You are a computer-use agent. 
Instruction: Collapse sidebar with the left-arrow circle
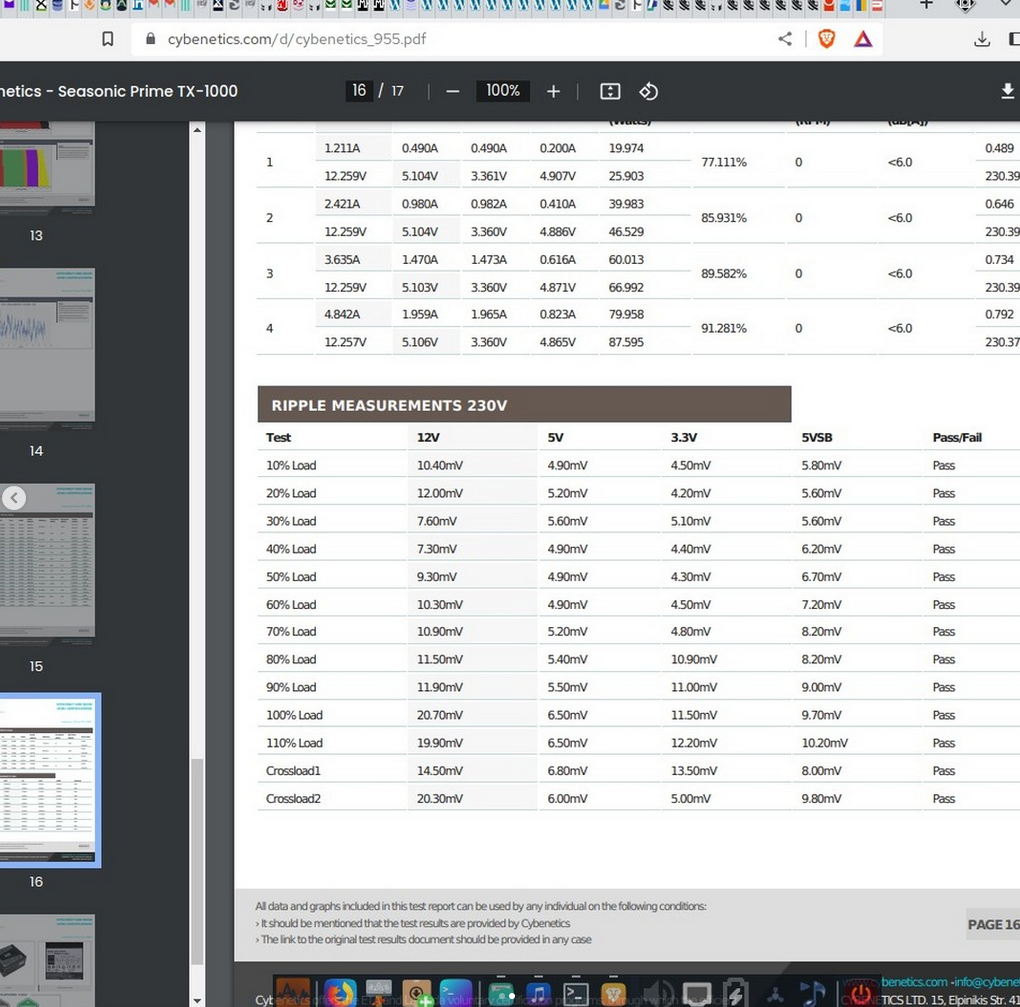pyautogui.click(x=14, y=498)
